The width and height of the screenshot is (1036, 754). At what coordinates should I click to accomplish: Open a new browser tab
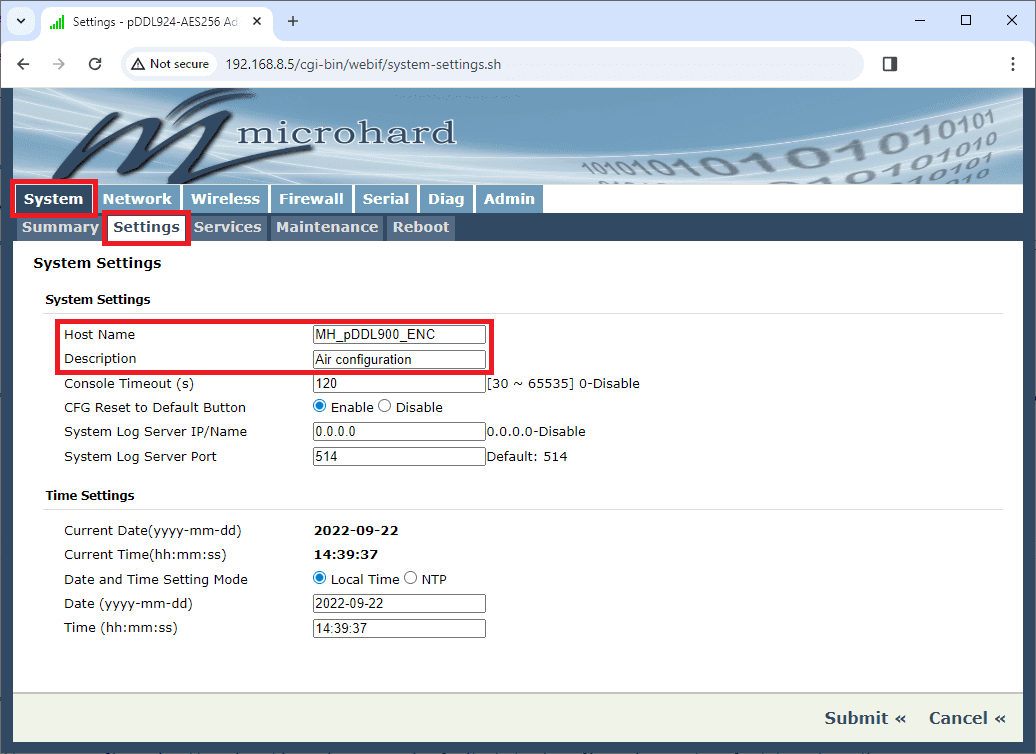tap(293, 21)
